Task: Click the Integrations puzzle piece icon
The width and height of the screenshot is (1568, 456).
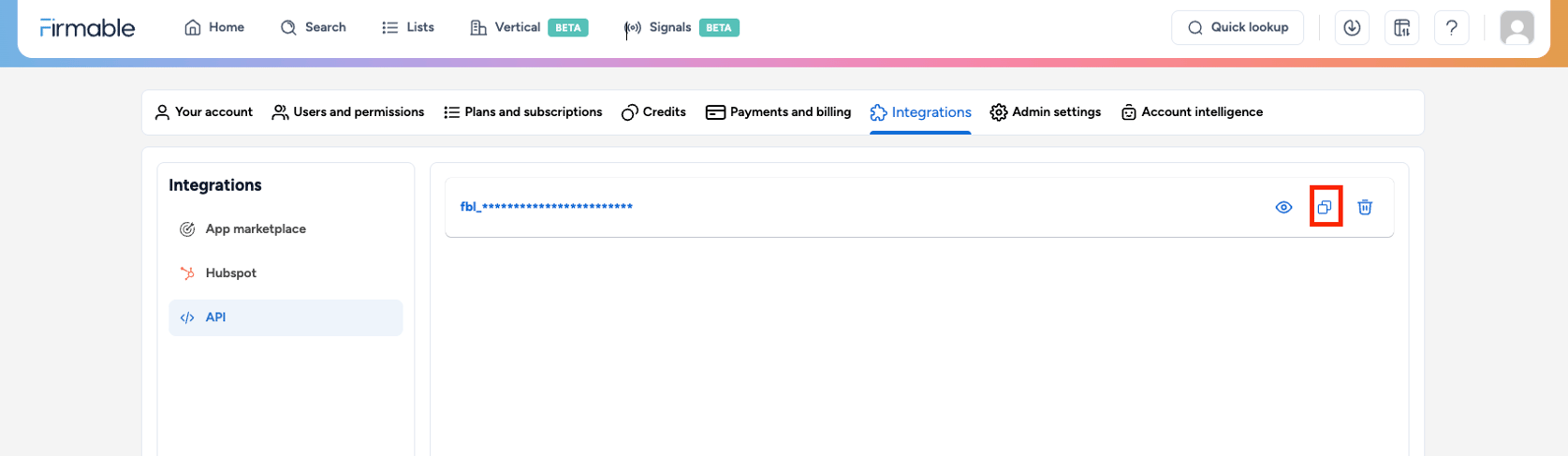Action: [878, 112]
